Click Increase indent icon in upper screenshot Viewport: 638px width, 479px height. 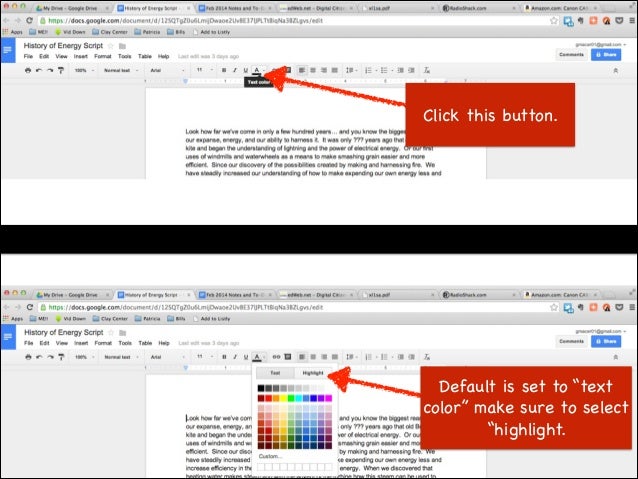[x=412, y=70]
